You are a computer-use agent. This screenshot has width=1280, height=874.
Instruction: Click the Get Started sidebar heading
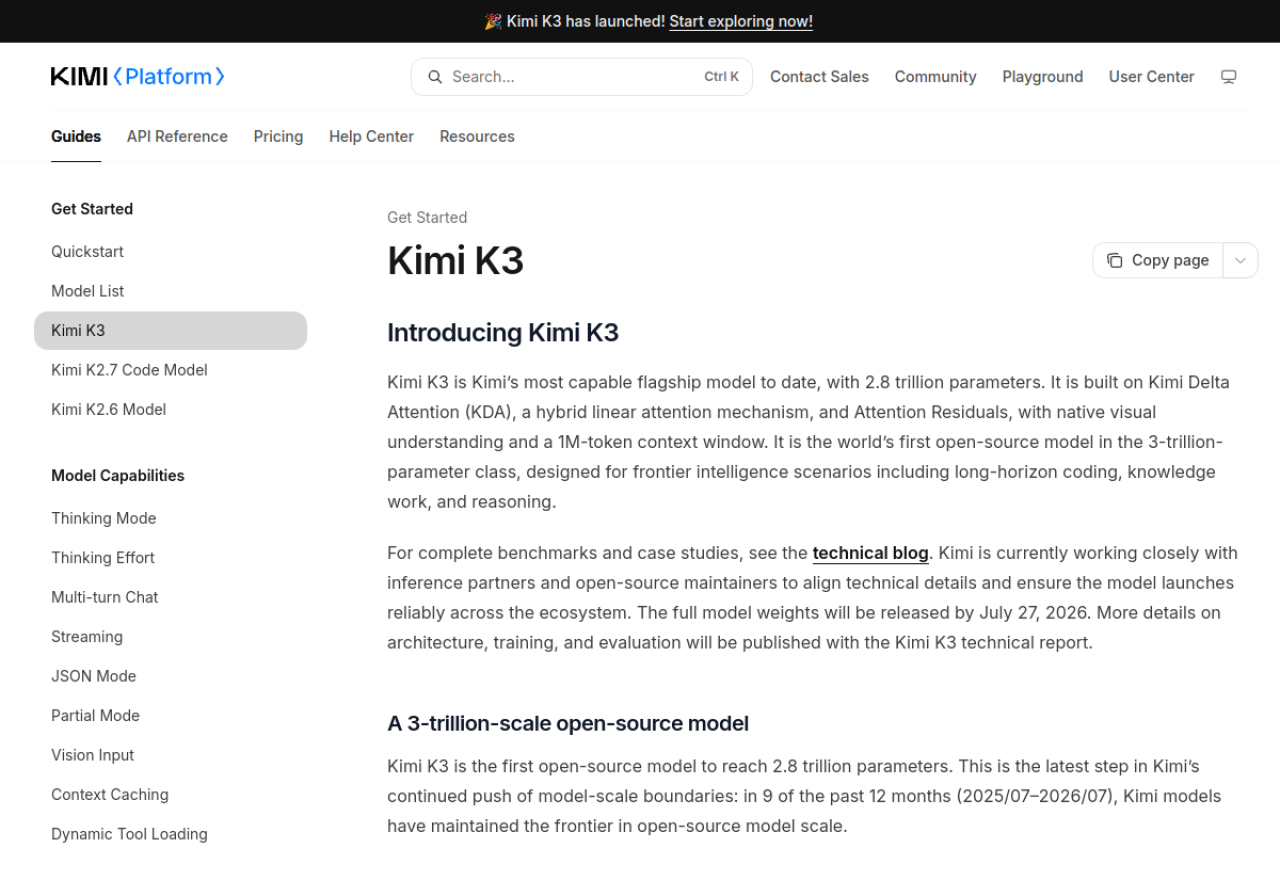pyautogui.click(x=92, y=209)
